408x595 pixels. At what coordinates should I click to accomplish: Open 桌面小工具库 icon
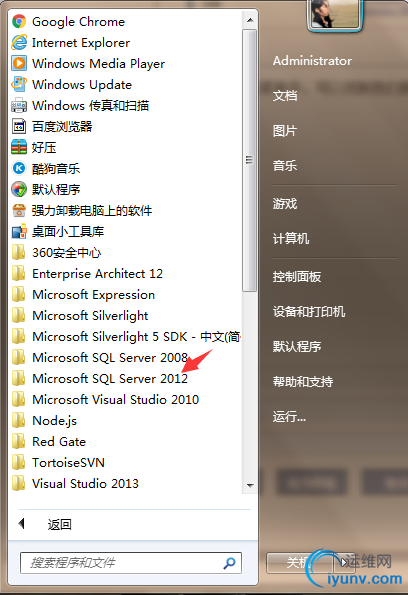(19, 231)
